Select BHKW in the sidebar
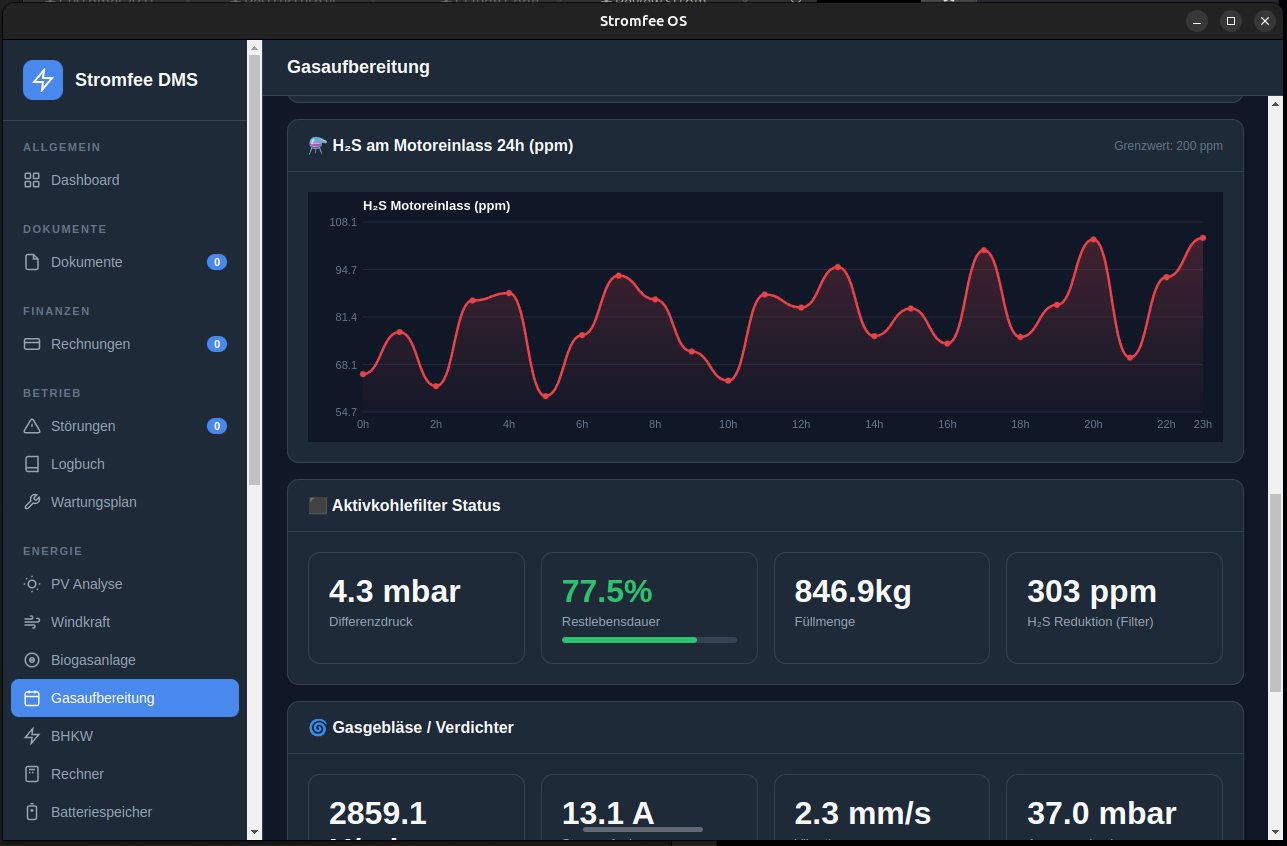This screenshot has height=846, width=1287. click(x=71, y=736)
